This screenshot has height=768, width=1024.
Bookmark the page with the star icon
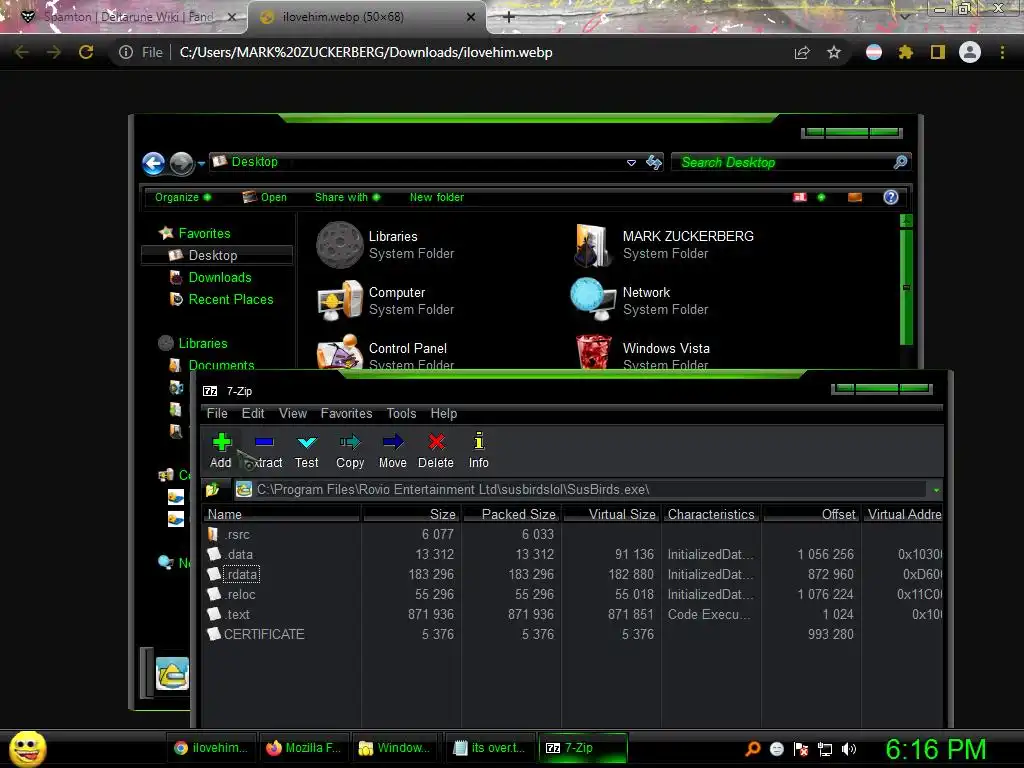coord(834,52)
